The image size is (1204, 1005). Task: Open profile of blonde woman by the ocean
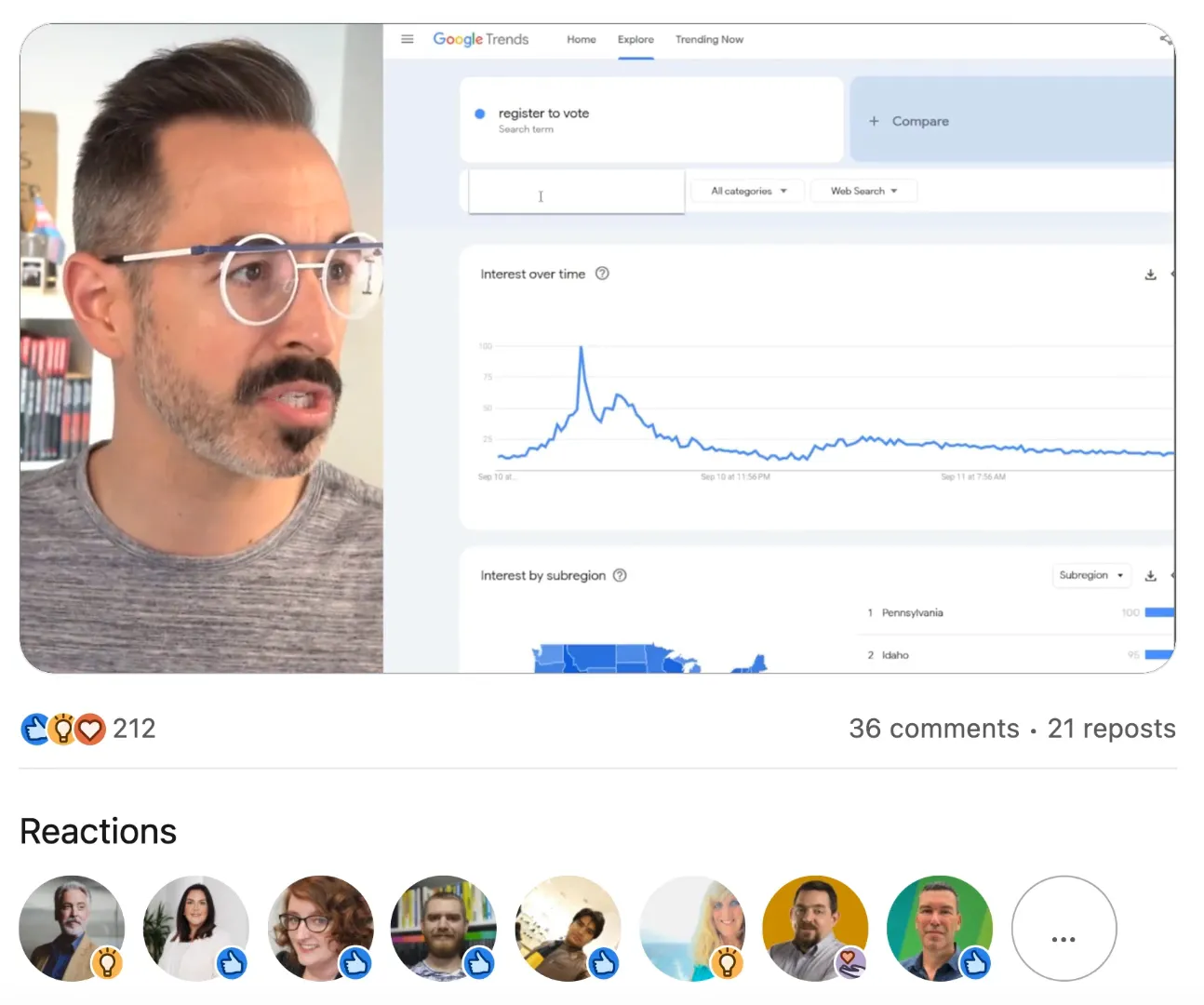[692, 929]
